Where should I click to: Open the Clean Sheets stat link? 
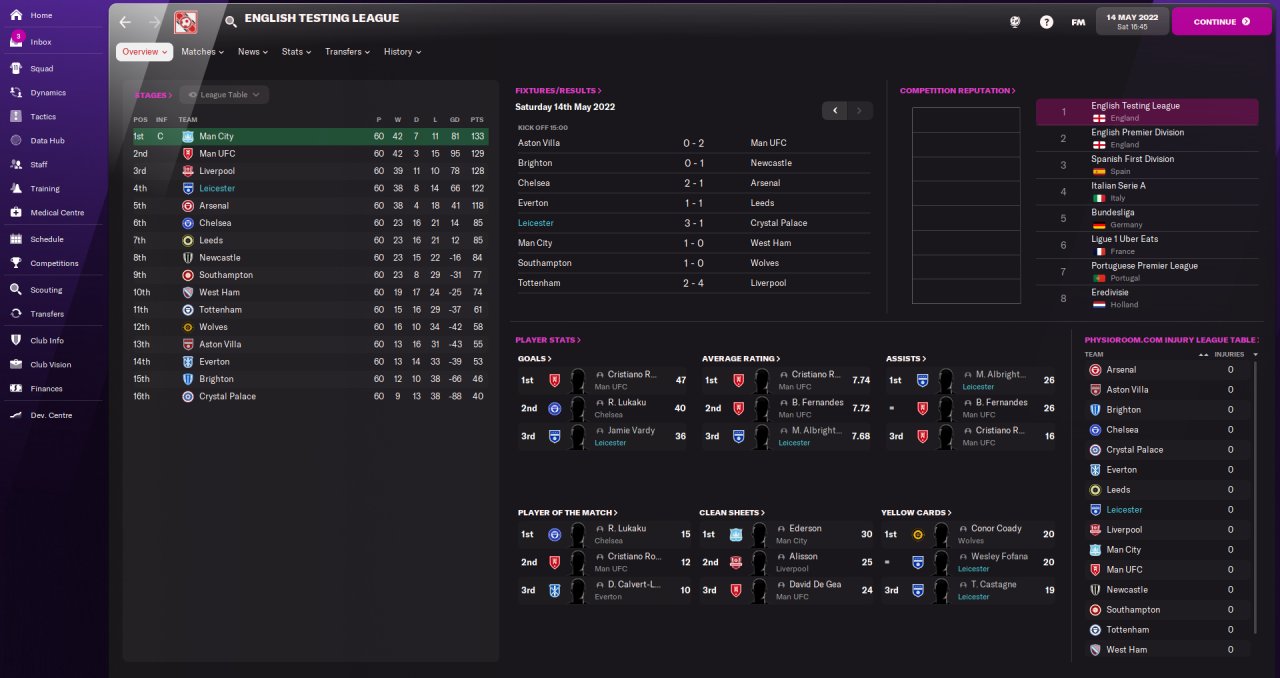(732, 513)
